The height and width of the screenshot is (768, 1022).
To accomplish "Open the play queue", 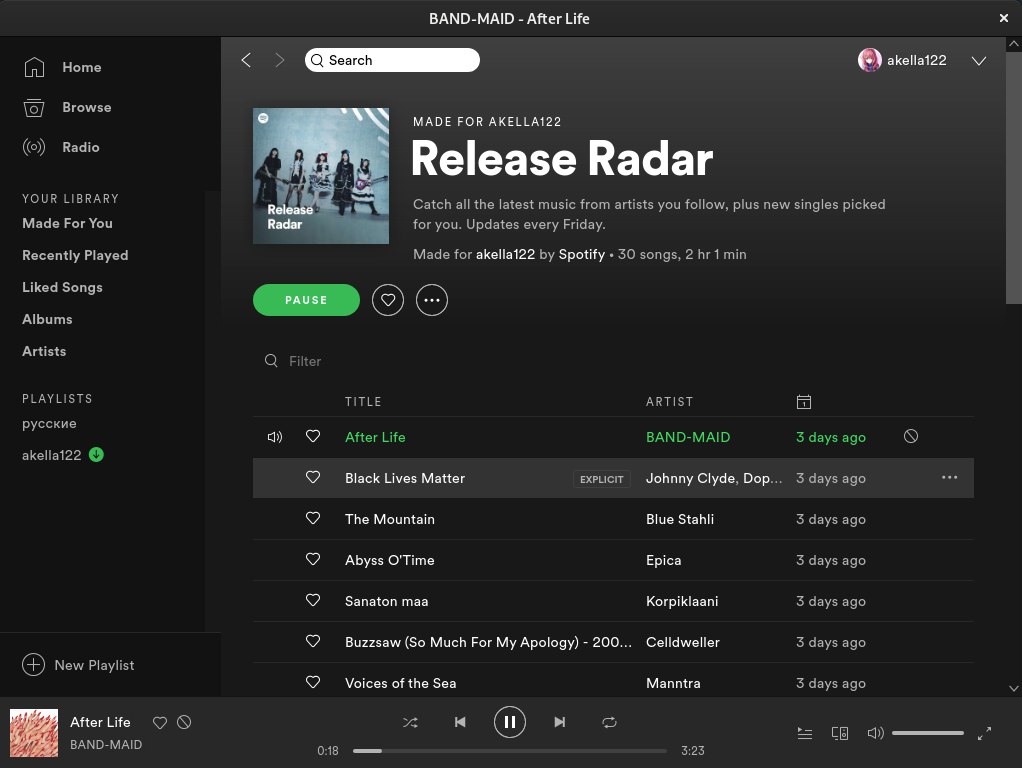I will pyautogui.click(x=805, y=733).
